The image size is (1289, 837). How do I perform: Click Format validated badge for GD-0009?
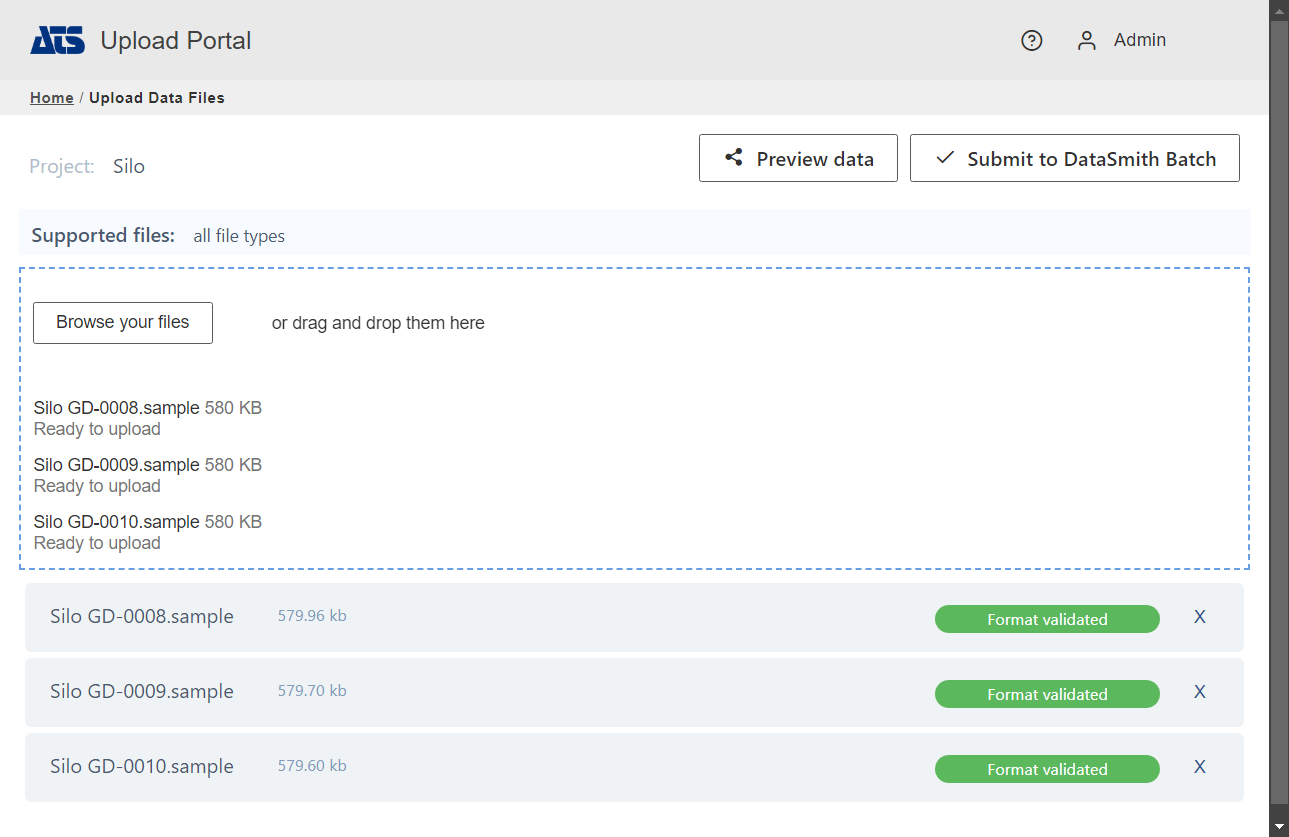(1047, 694)
